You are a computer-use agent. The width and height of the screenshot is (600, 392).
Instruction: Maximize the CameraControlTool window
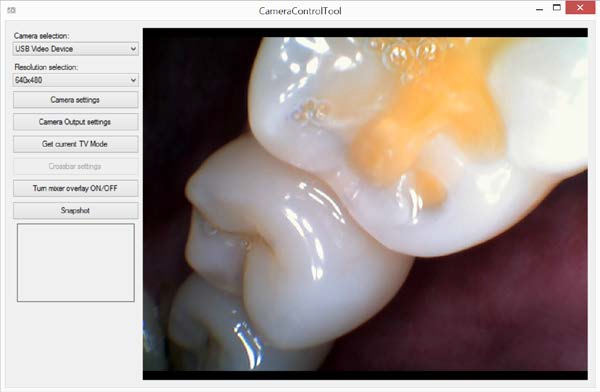pyautogui.click(x=557, y=8)
